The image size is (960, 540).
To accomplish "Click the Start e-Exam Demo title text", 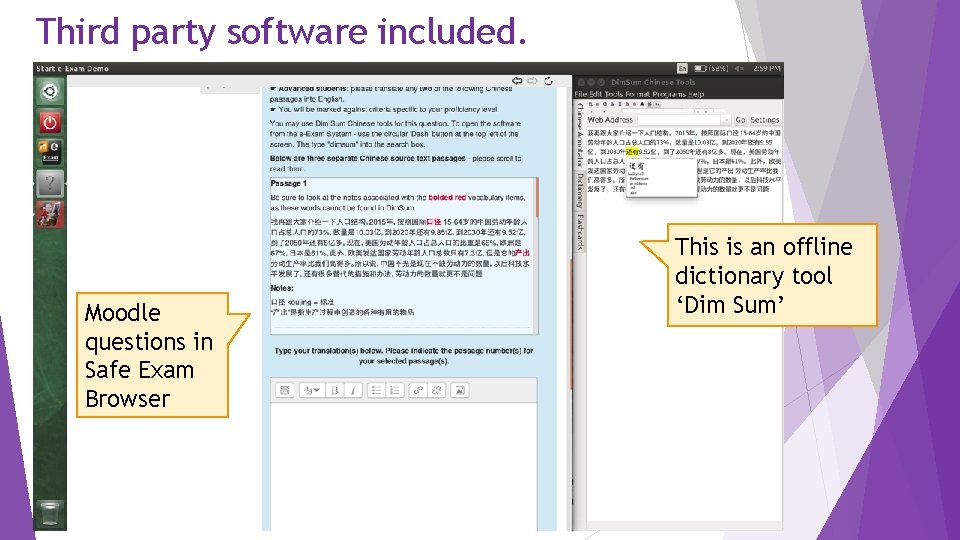I will (72, 69).
